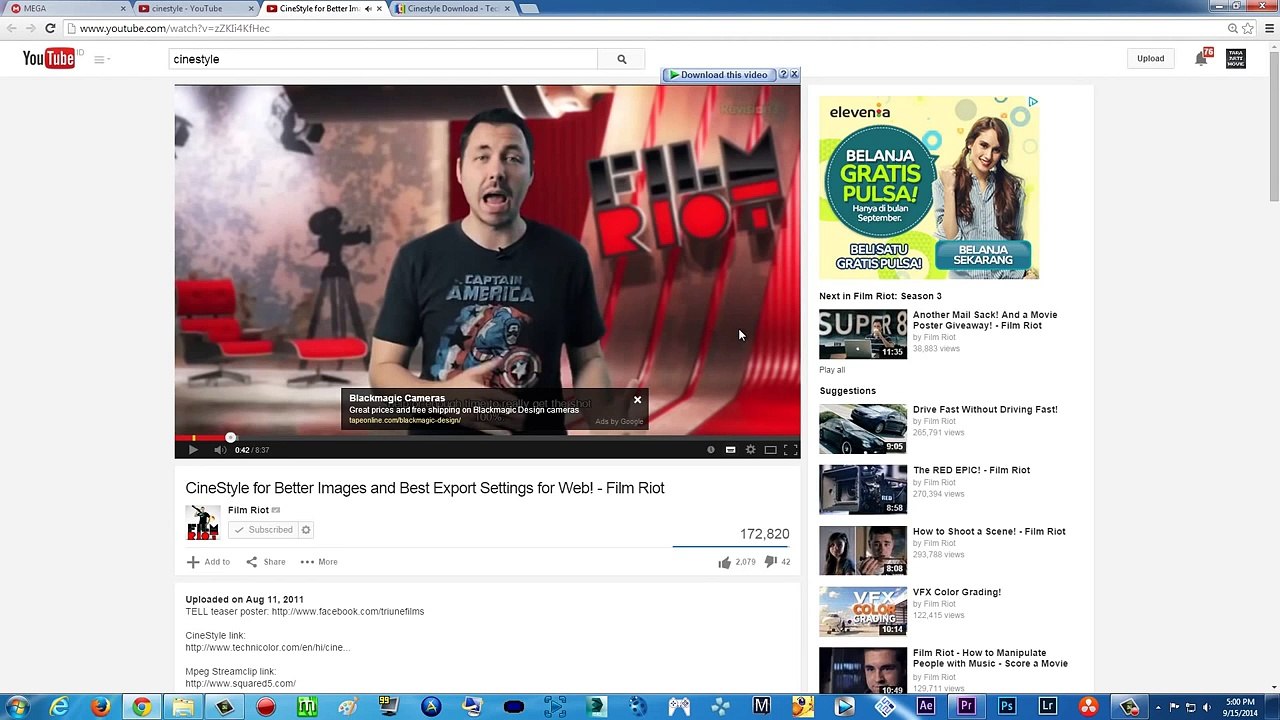Open the Watch Later clock icon in player

[711, 450]
